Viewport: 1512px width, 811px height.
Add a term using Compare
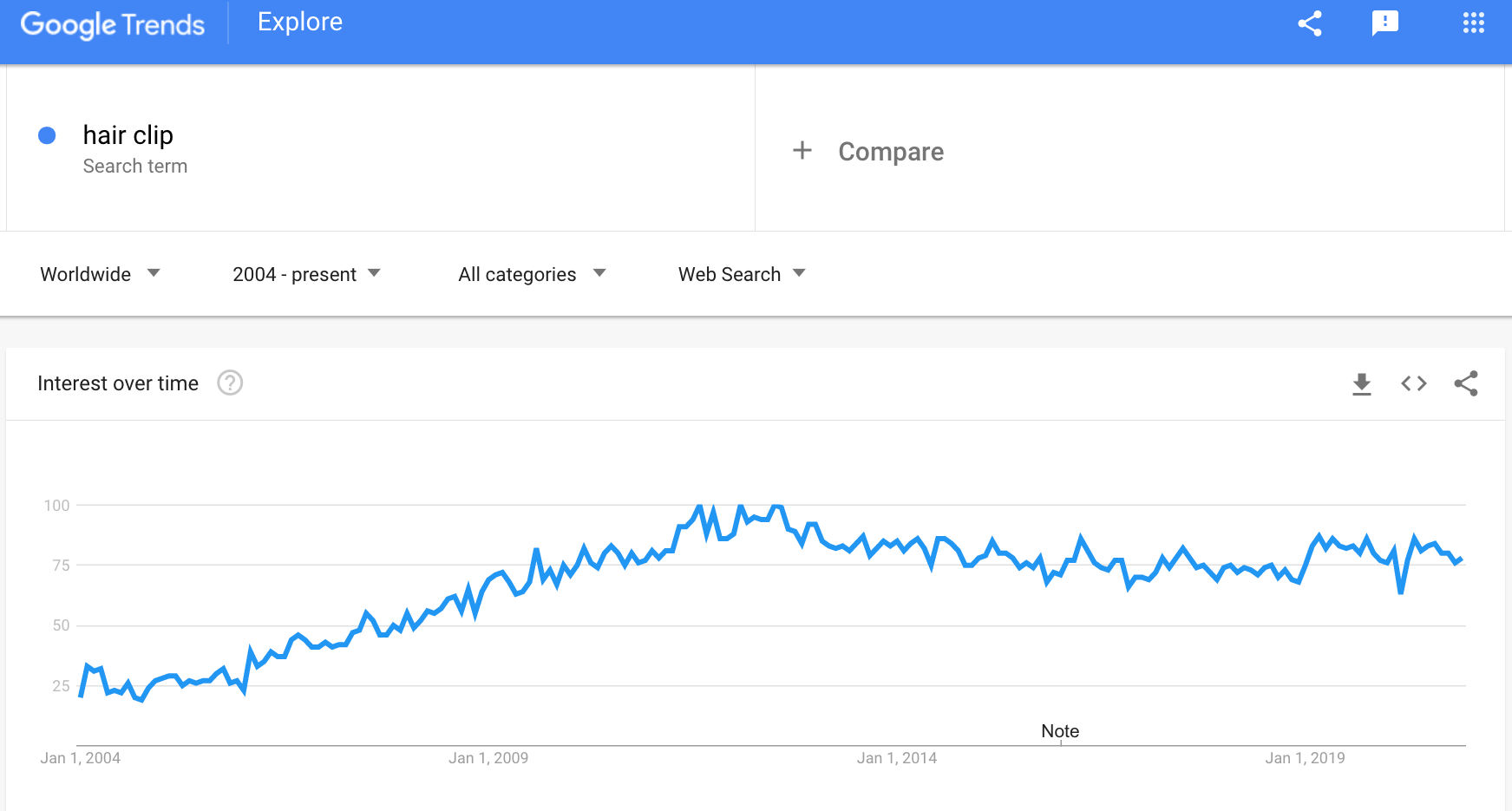point(891,152)
